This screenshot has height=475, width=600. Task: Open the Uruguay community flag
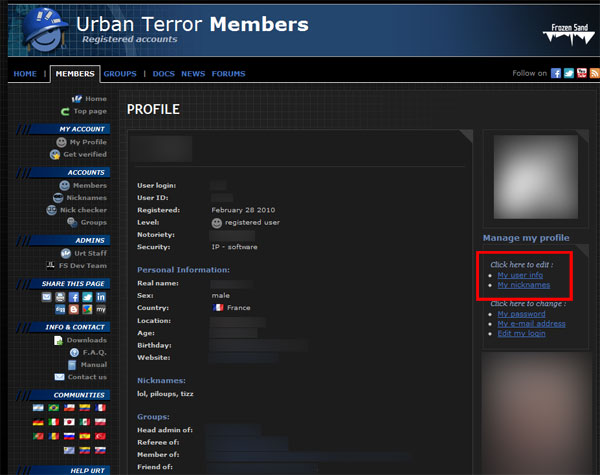tap(69, 451)
